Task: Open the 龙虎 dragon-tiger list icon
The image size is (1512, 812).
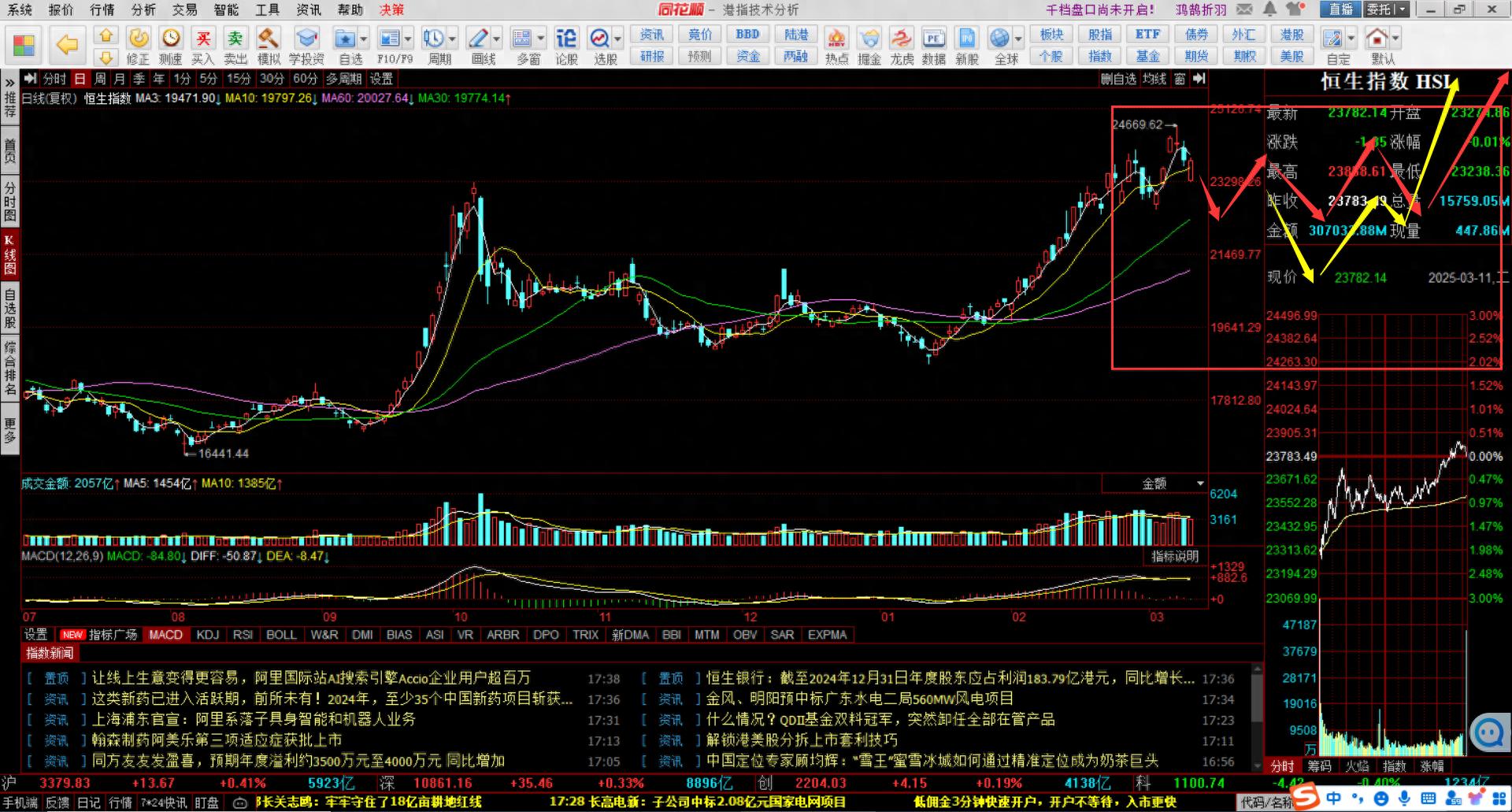Action: tap(901, 45)
